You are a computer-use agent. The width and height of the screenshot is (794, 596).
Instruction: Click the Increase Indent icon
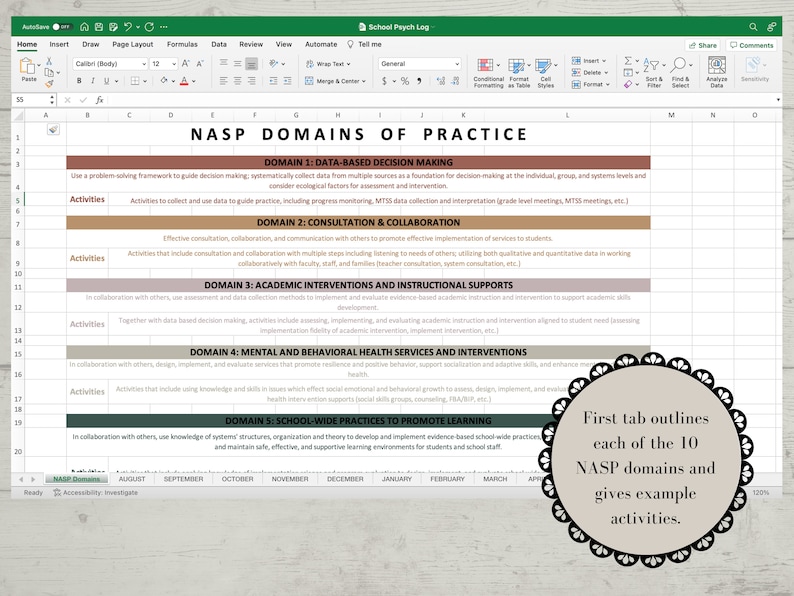pyautogui.click(x=287, y=81)
